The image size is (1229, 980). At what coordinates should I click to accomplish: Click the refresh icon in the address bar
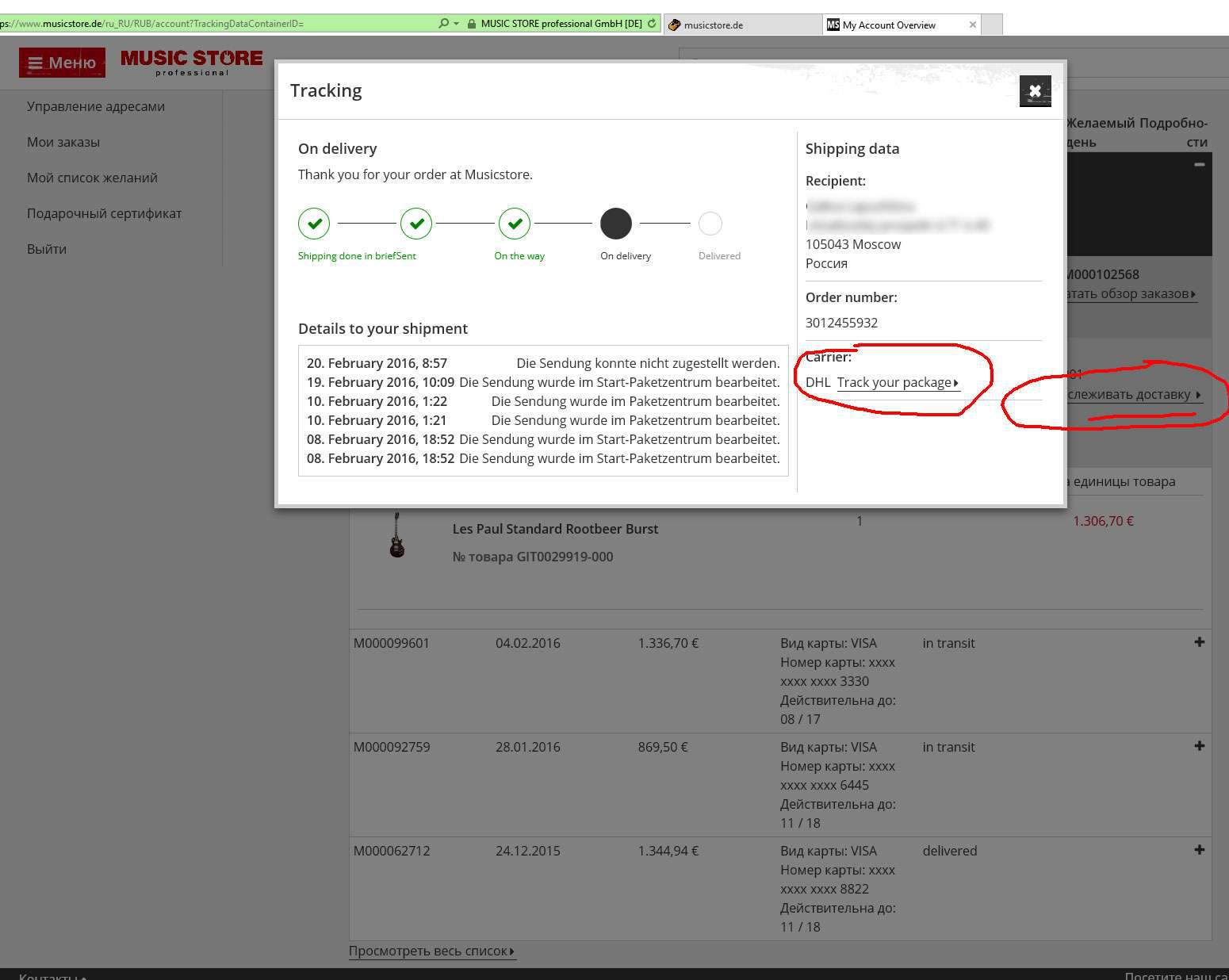(x=652, y=24)
